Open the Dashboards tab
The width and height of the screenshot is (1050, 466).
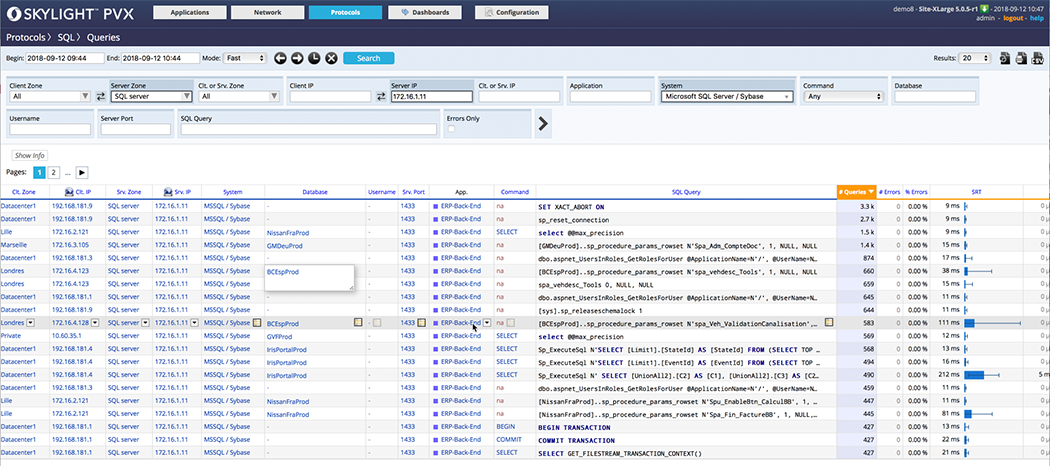425,12
